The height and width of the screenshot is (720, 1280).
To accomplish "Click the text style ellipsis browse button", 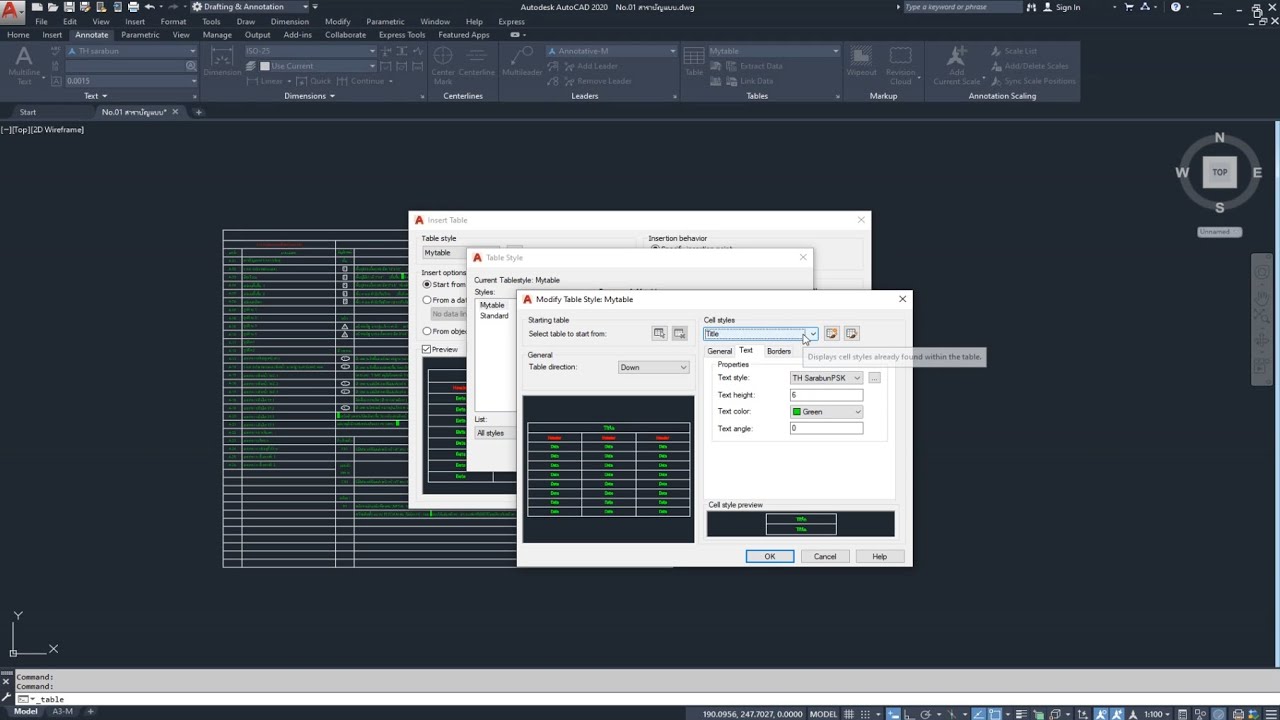I will pos(874,378).
